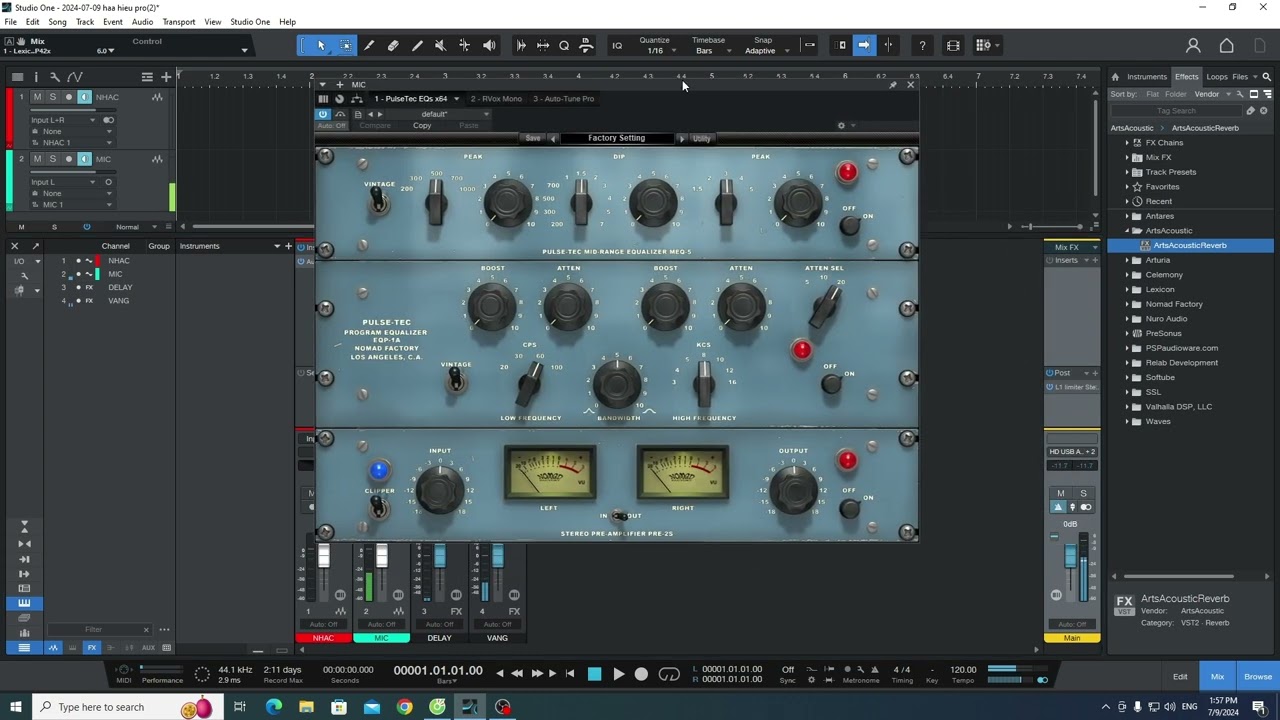Click the pre-amplifier Output knob
The width and height of the screenshot is (1280, 720).
click(x=793, y=489)
